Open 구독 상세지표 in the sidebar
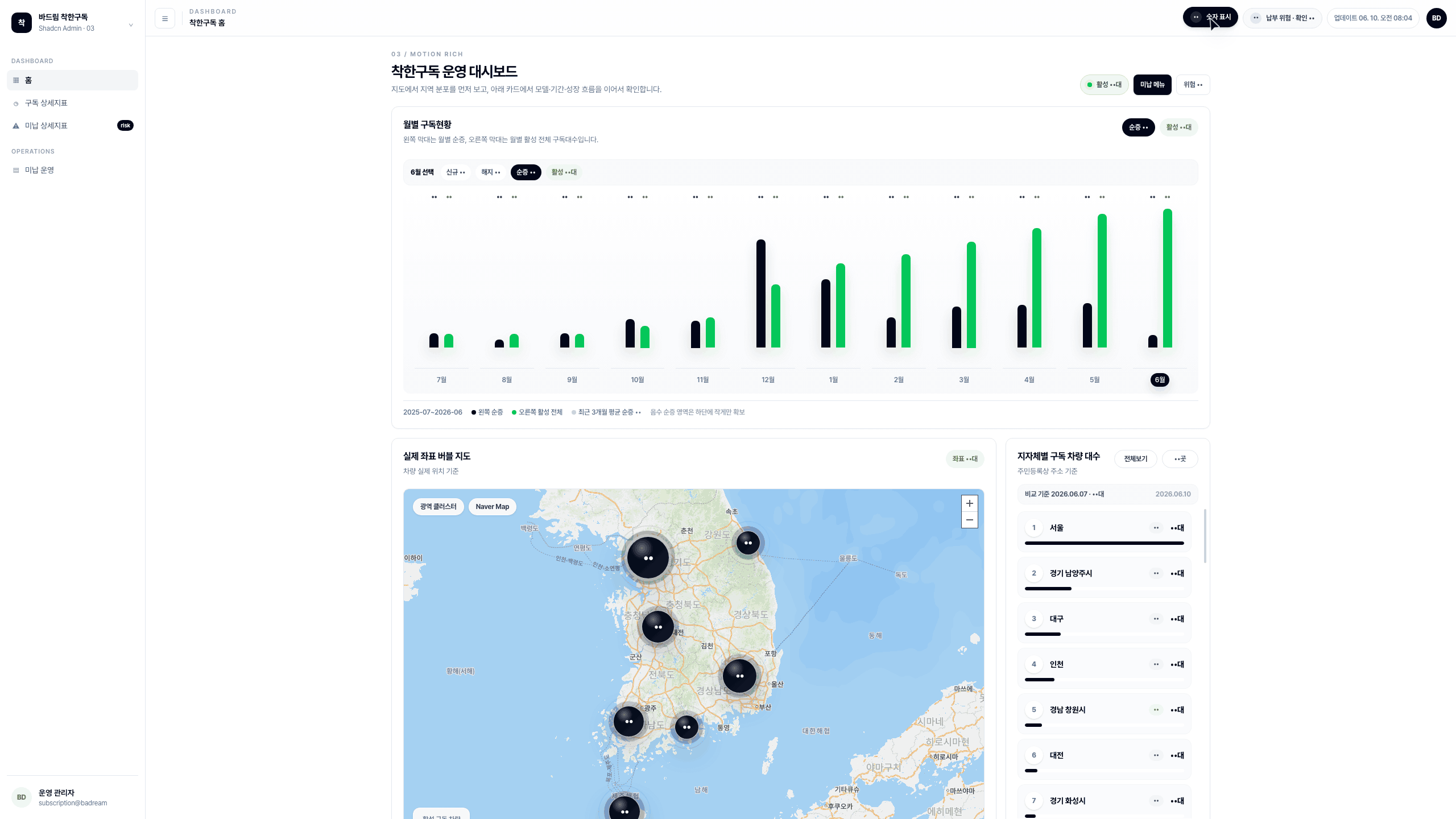 coord(73,103)
